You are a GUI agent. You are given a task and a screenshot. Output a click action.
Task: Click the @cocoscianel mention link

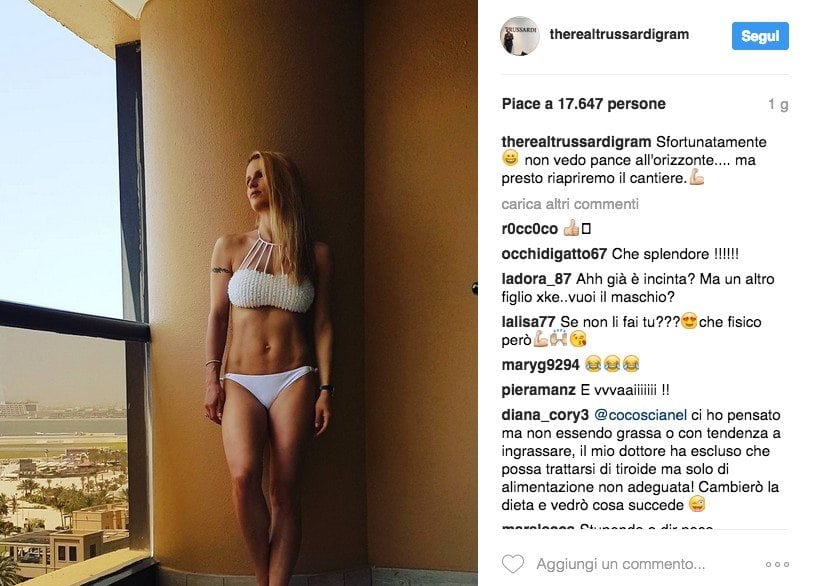pos(640,415)
